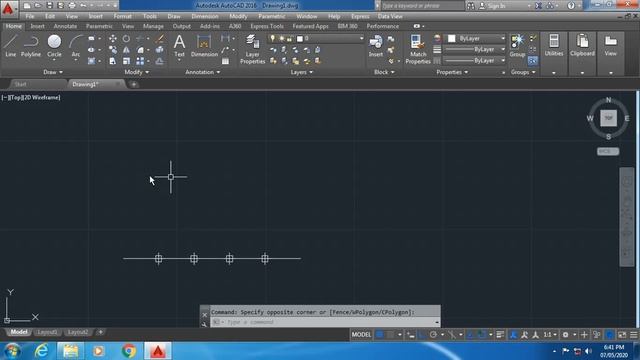
Task: Open the annotation scale 1:1 dropdown
Action: click(x=550, y=335)
